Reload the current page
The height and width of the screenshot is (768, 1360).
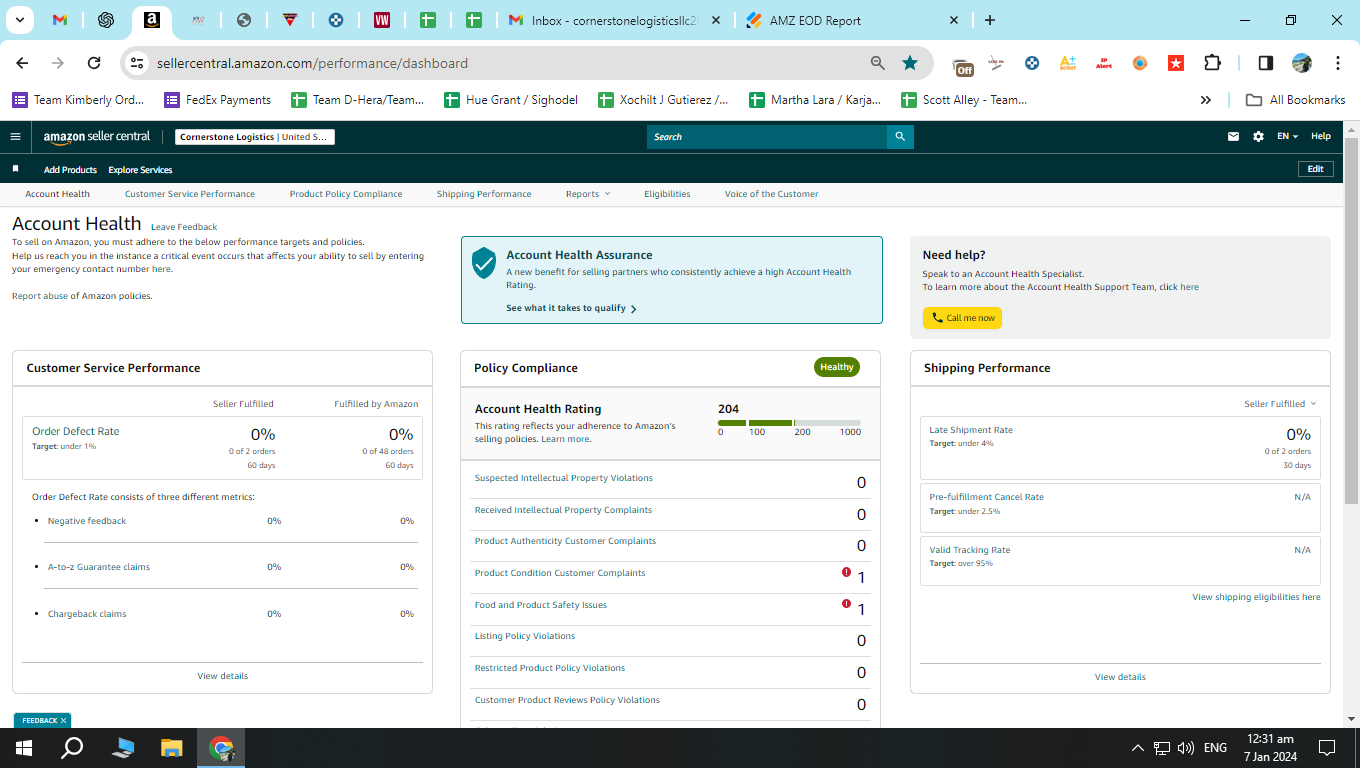click(x=94, y=63)
